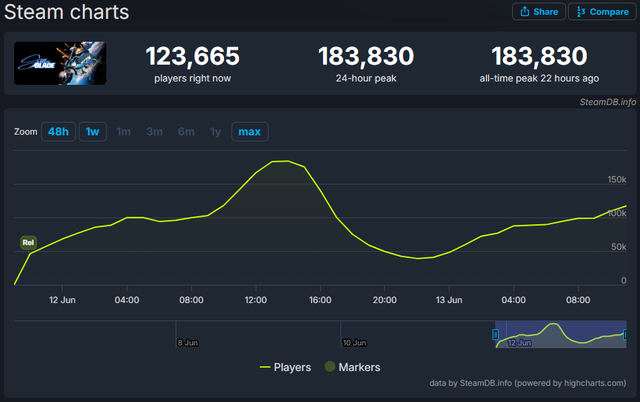Screen dimensions: 640x402
Task: Toggle the Markers series in legend
Action: (x=352, y=367)
